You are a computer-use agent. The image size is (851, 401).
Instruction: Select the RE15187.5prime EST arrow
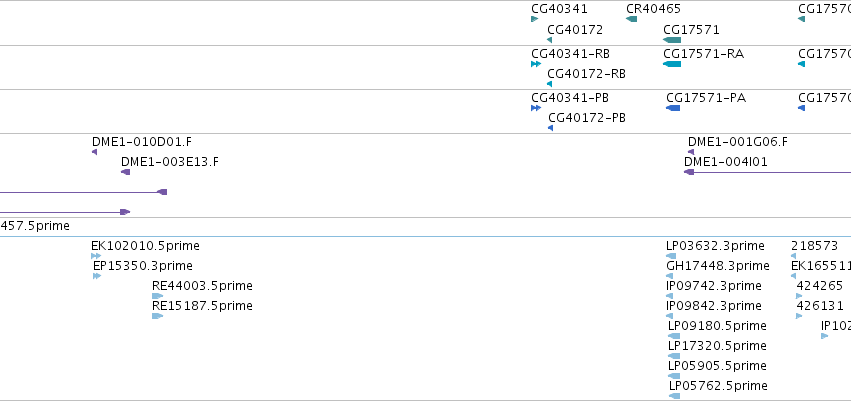click(x=157, y=316)
